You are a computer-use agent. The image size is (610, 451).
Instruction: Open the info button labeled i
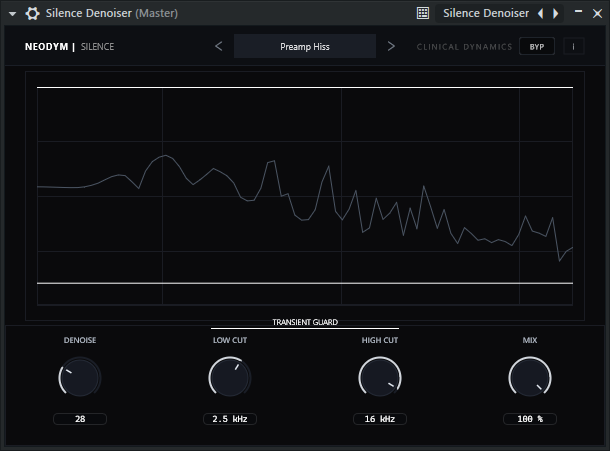point(573,47)
